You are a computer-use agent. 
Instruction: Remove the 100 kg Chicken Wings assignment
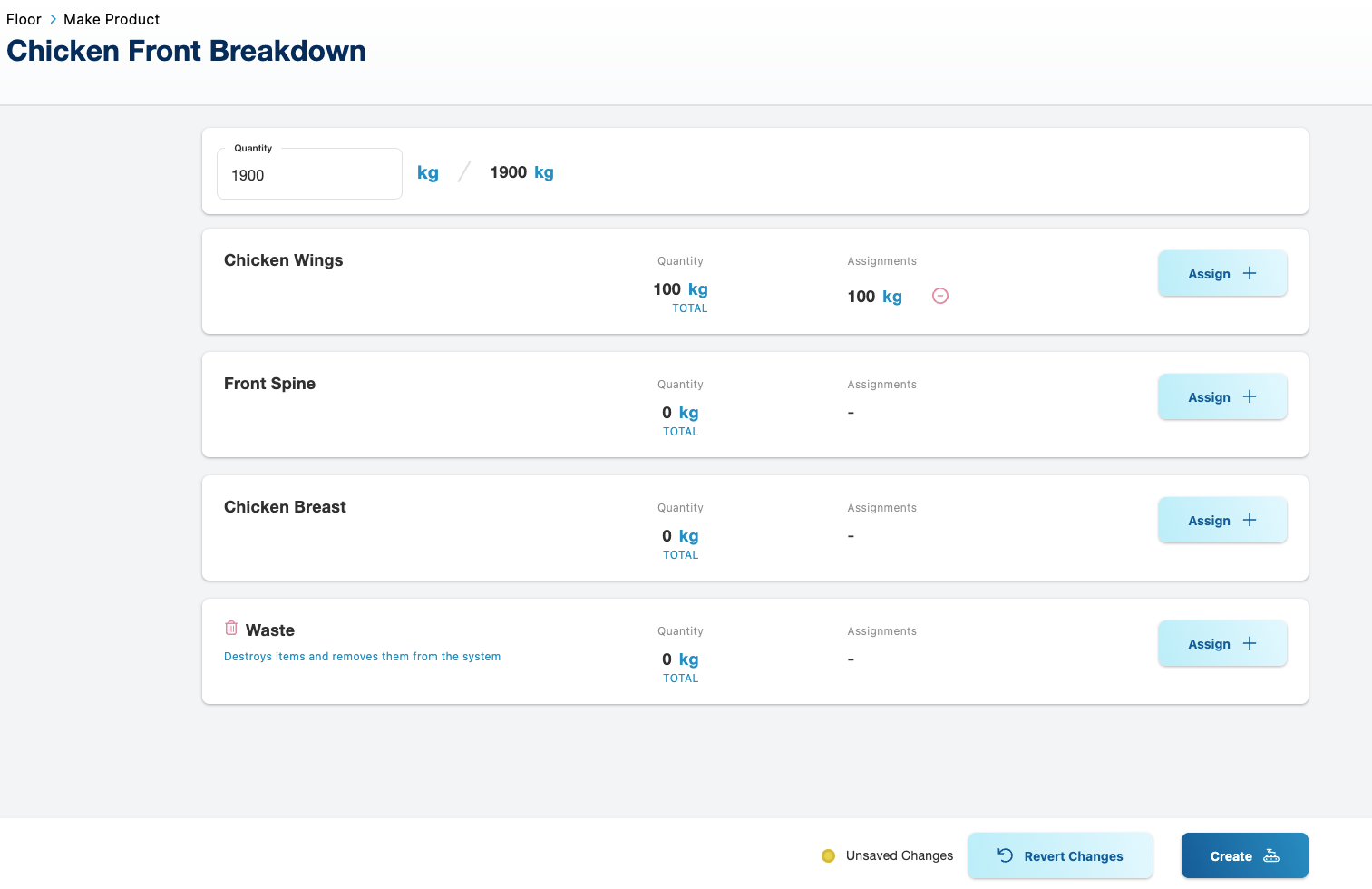pos(940,296)
